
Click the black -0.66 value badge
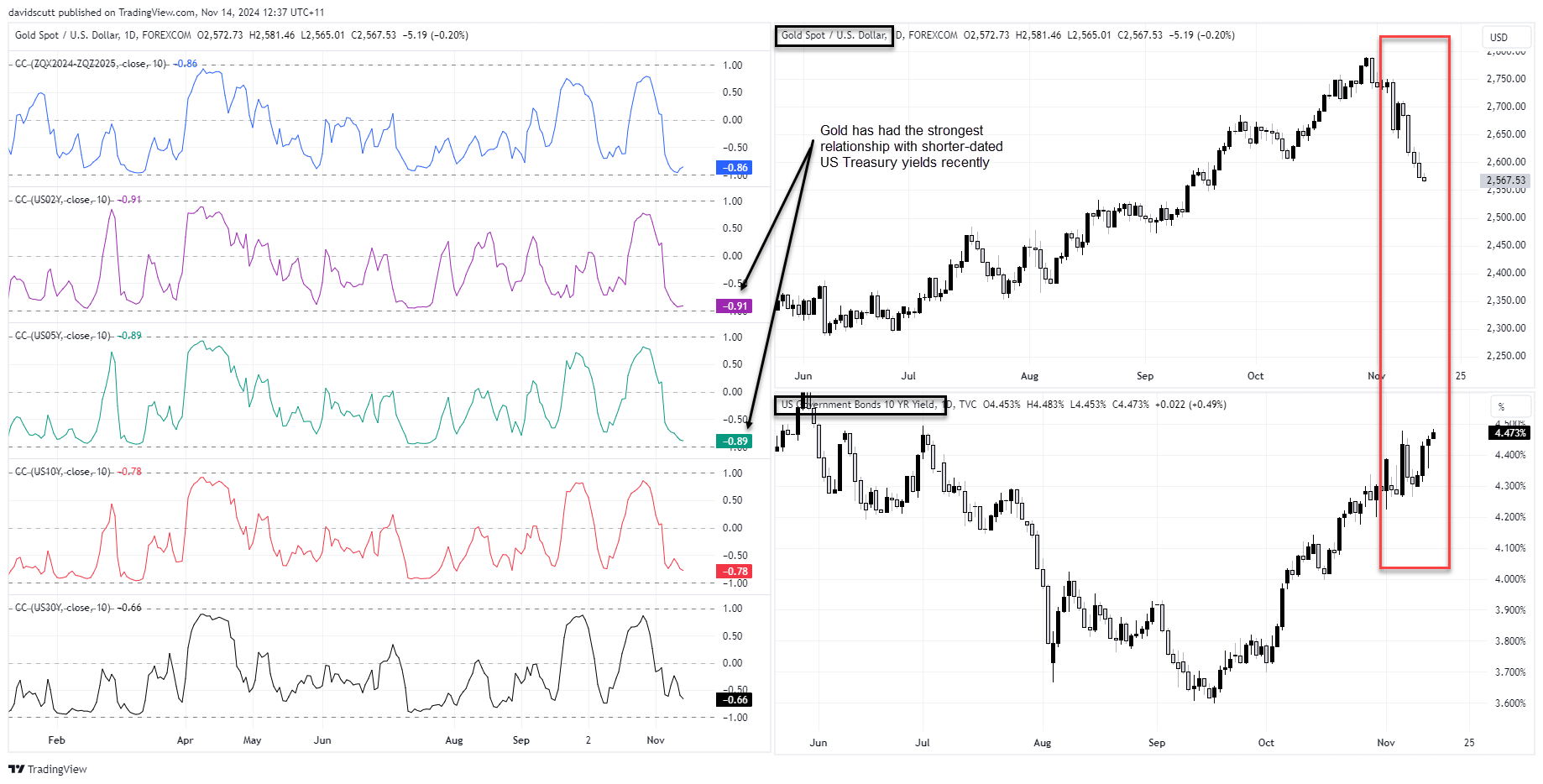point(735,700)
